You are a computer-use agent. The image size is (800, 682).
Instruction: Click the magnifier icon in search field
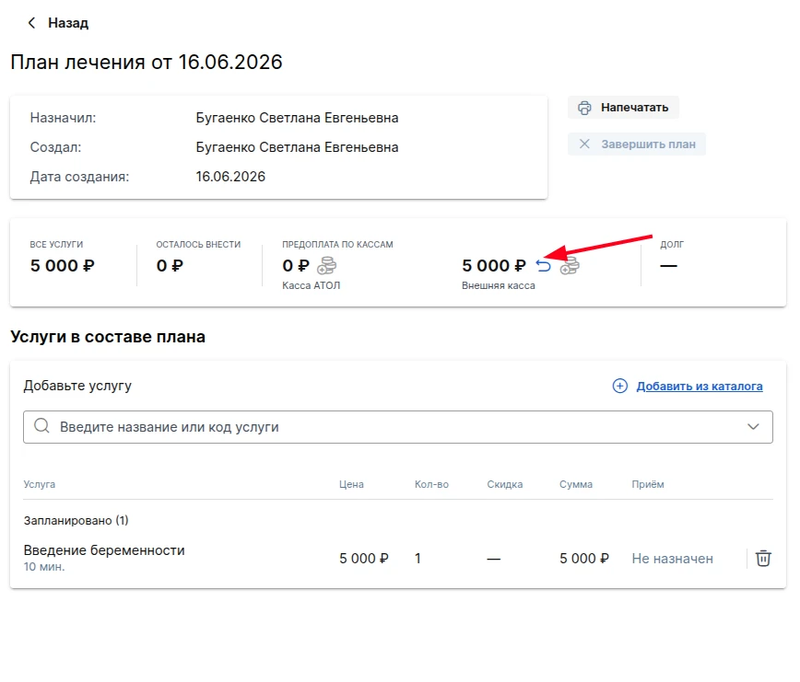coord(42,426)
